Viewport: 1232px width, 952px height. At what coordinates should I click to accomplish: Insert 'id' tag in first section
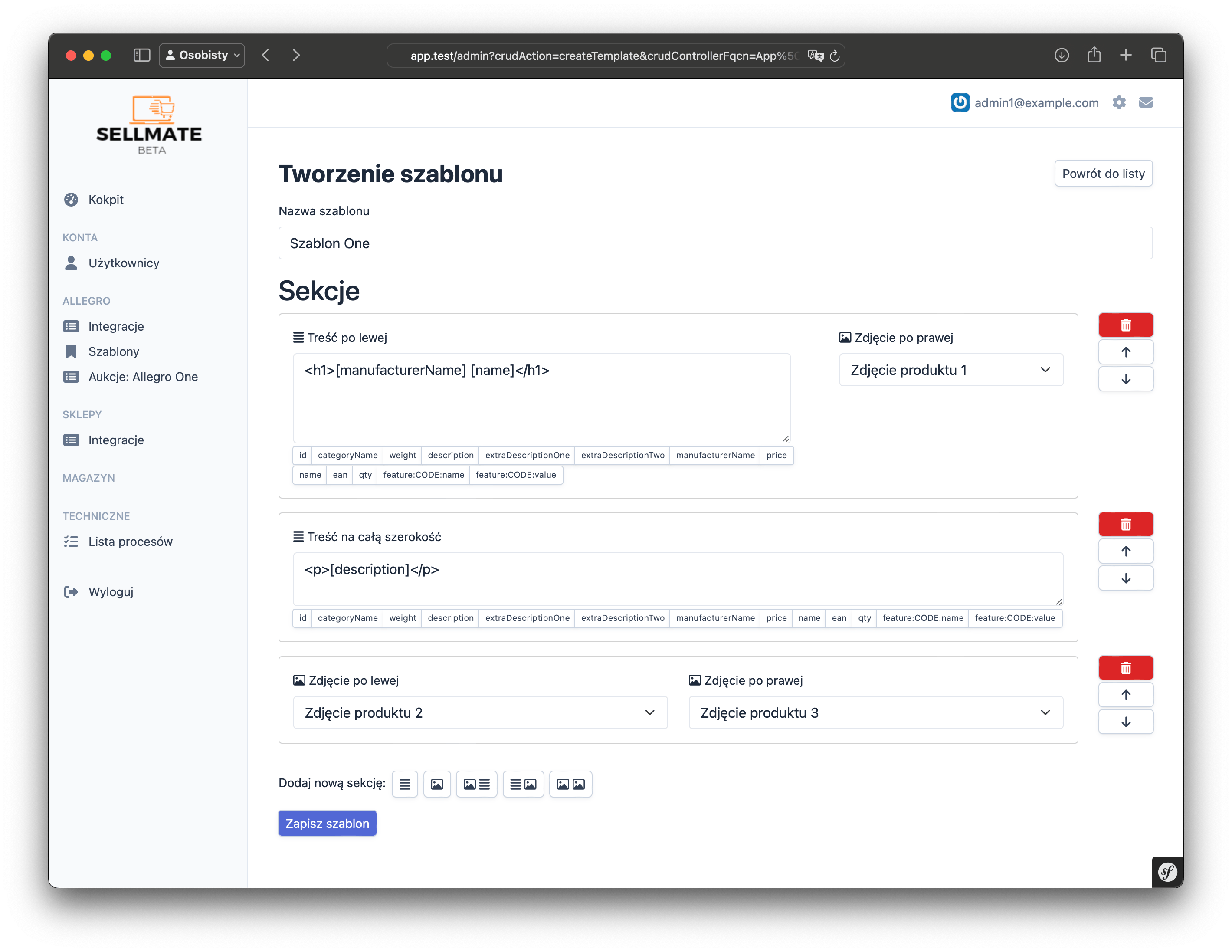pos(302,456)
